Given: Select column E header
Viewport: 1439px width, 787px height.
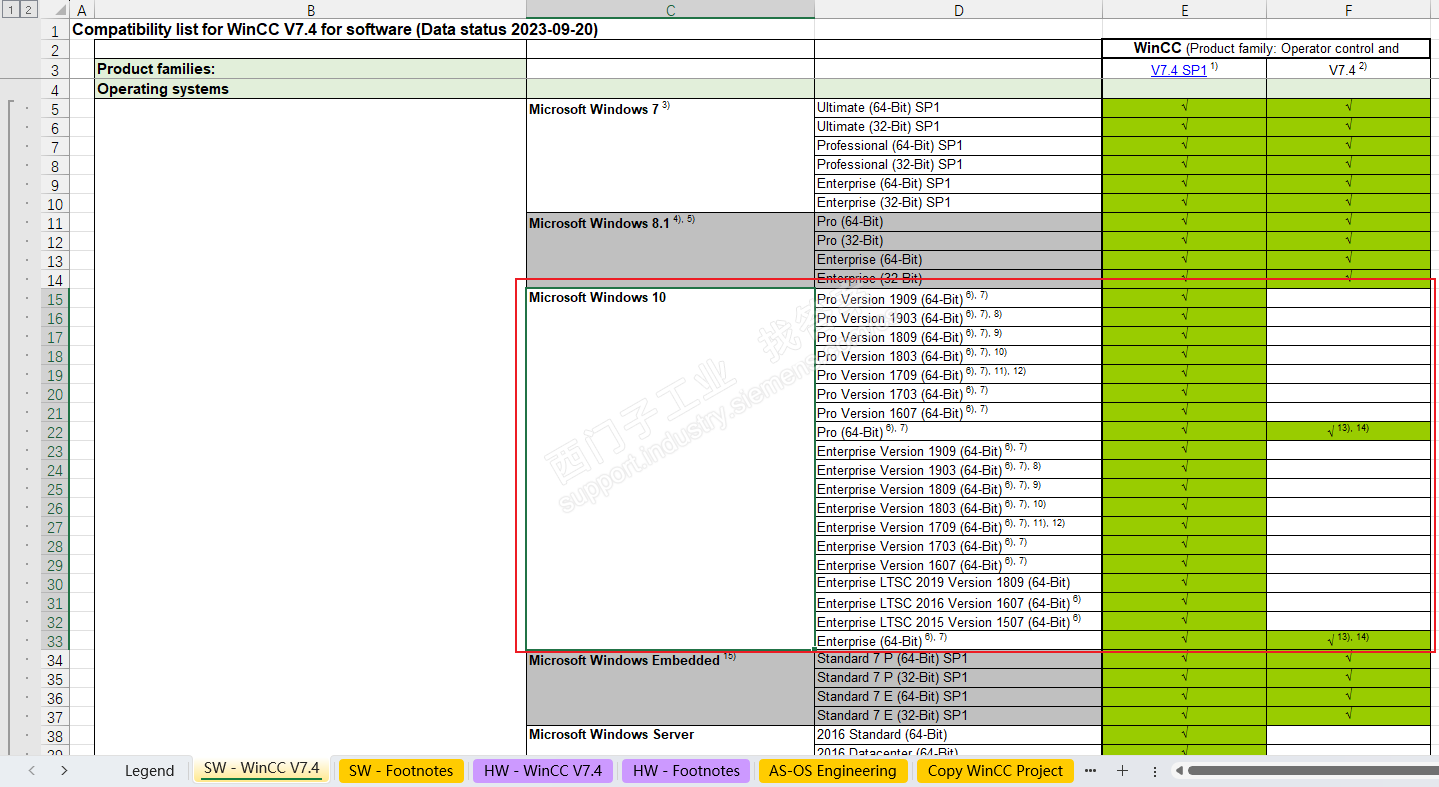Looking at the screenshot, I should (1184, 10).
